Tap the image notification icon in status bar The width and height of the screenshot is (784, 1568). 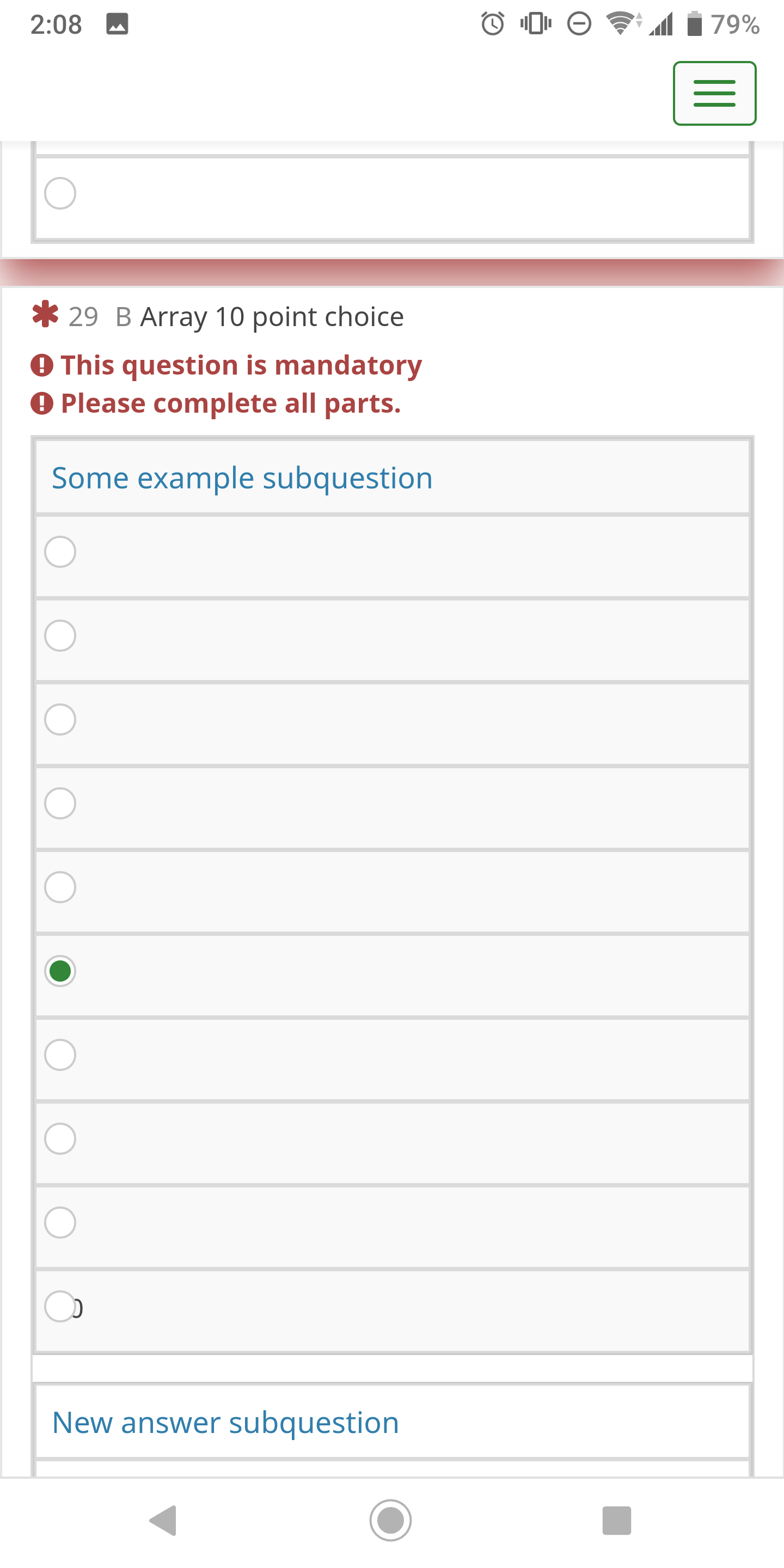coord(117,24)
